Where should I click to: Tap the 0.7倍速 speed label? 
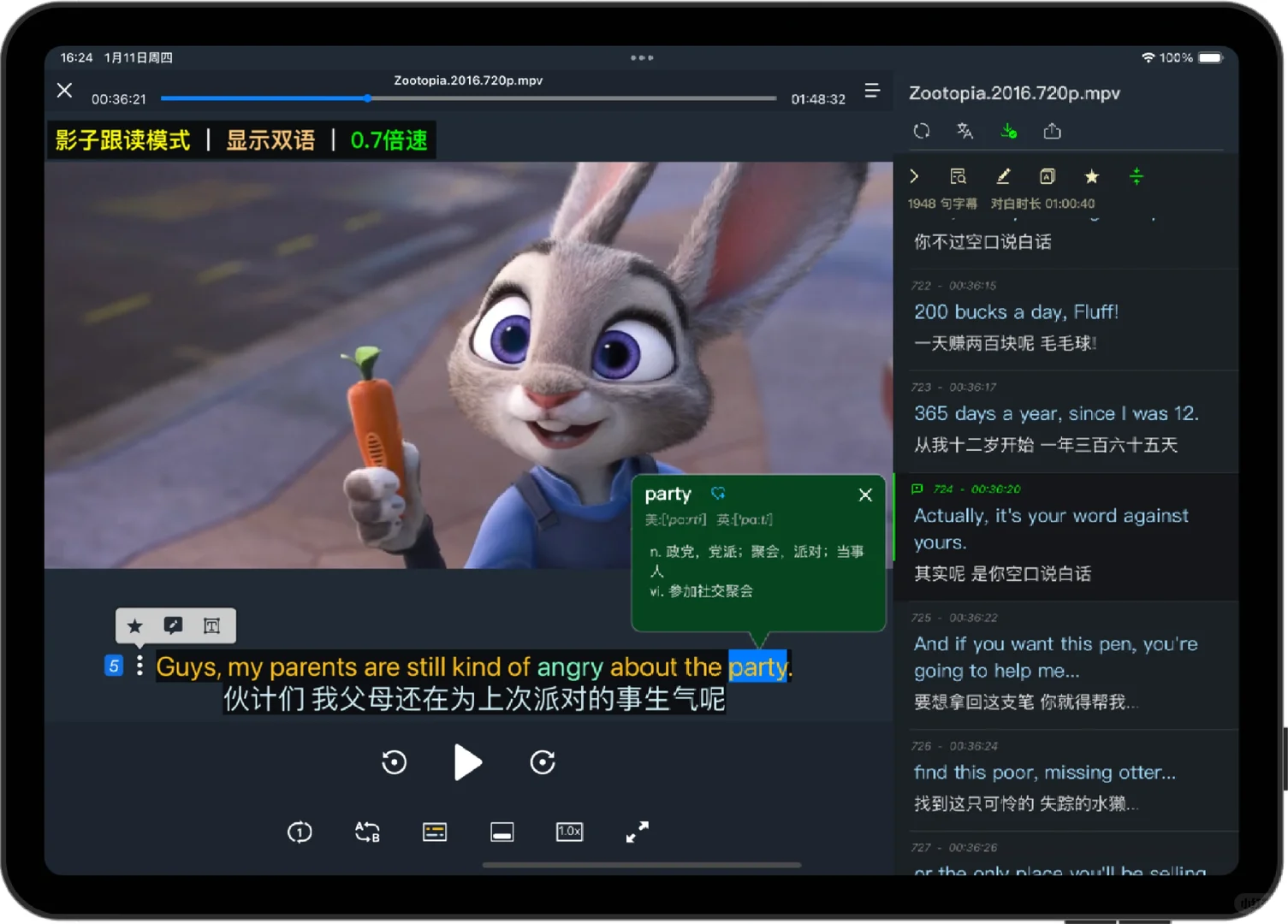(389, 140)
